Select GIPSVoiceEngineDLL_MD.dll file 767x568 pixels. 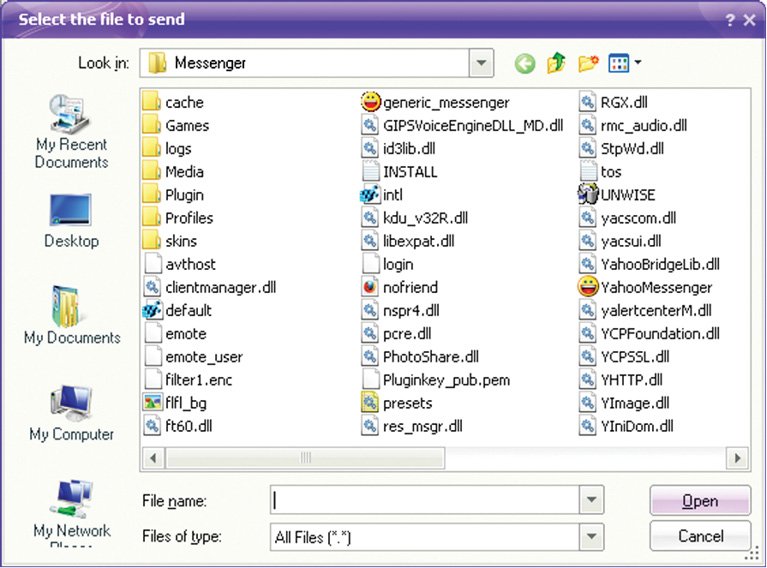click(x=463, y=125)
